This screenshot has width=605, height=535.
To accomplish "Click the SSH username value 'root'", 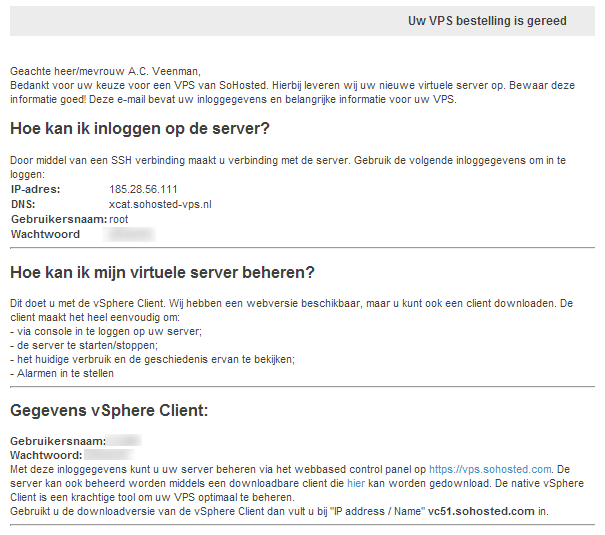I will 120,219.
